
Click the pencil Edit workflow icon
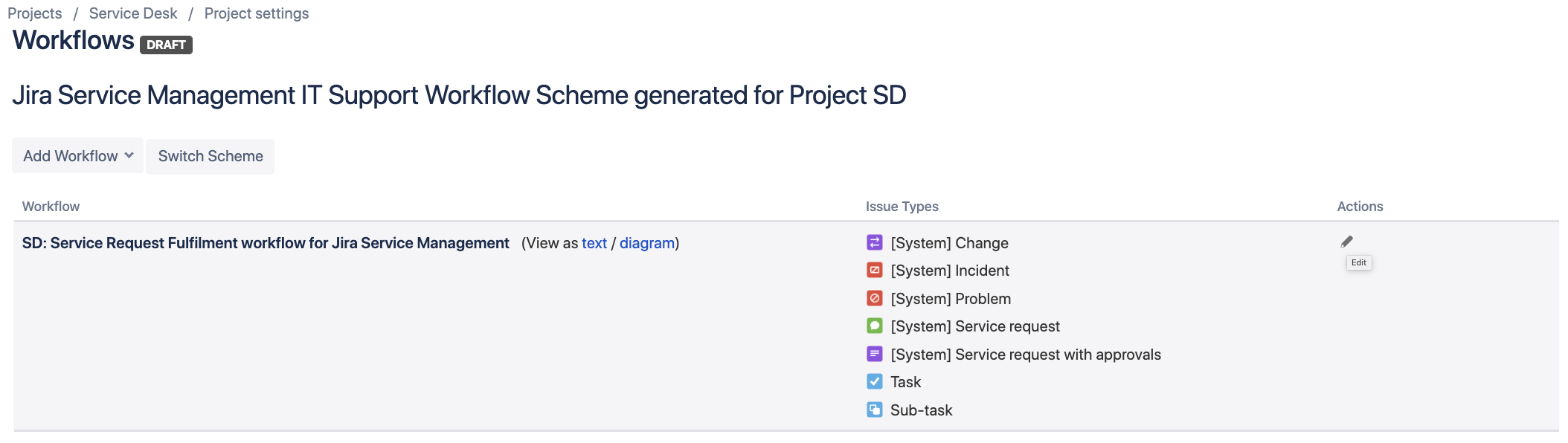(1346, 242)
